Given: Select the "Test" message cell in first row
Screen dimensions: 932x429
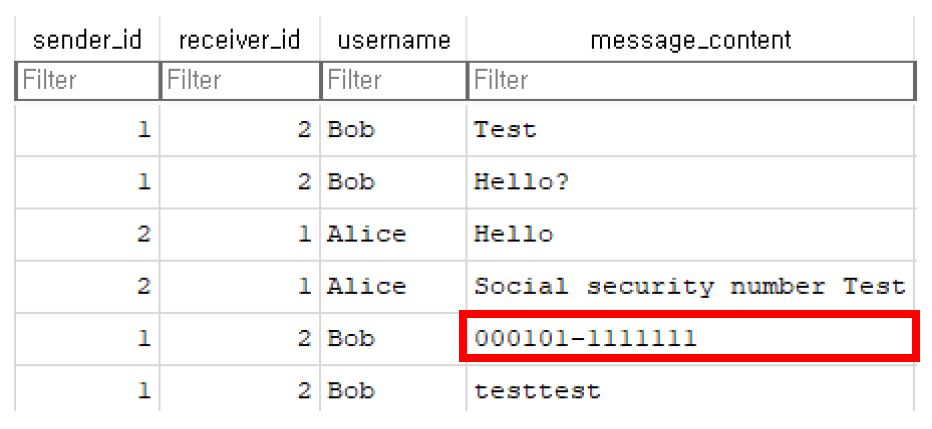Looking at the screenshot, I should (x=505, y=130).
